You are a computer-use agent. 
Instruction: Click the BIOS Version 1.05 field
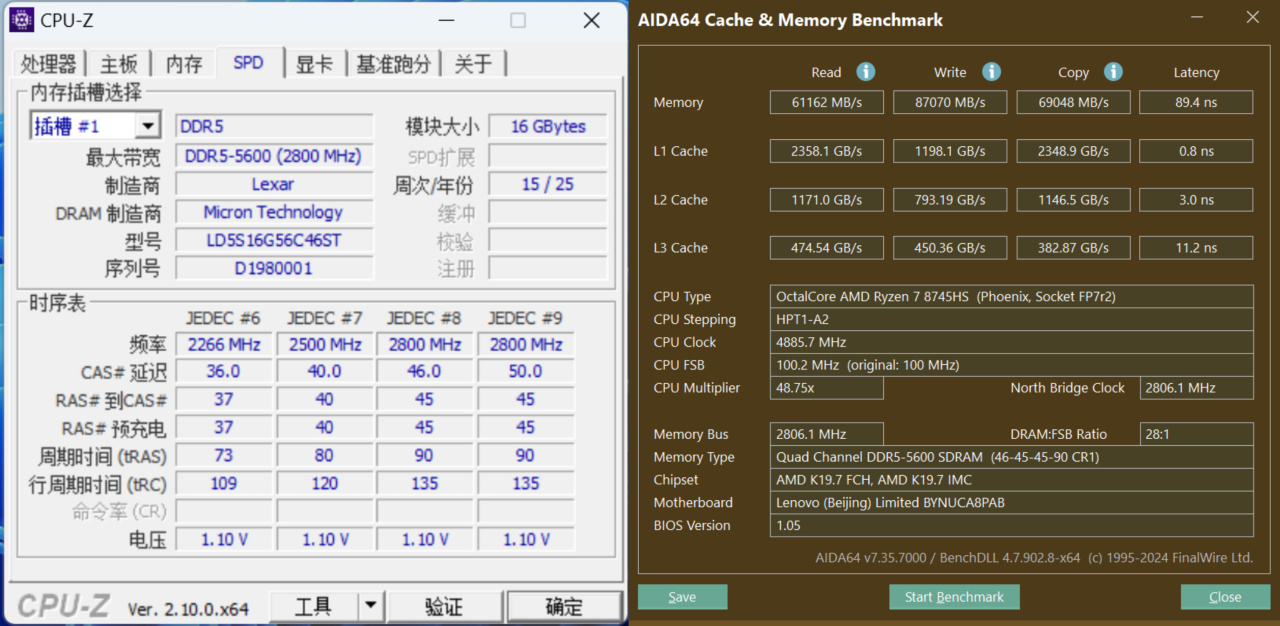pyautogui.click(x=1011, y=526)
